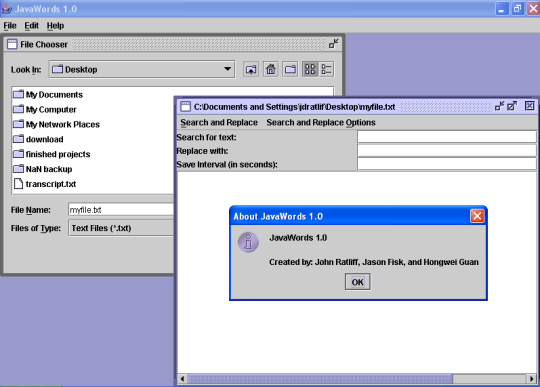
Task: Iconify the myfile.txt window
Action: click(499, 106)
